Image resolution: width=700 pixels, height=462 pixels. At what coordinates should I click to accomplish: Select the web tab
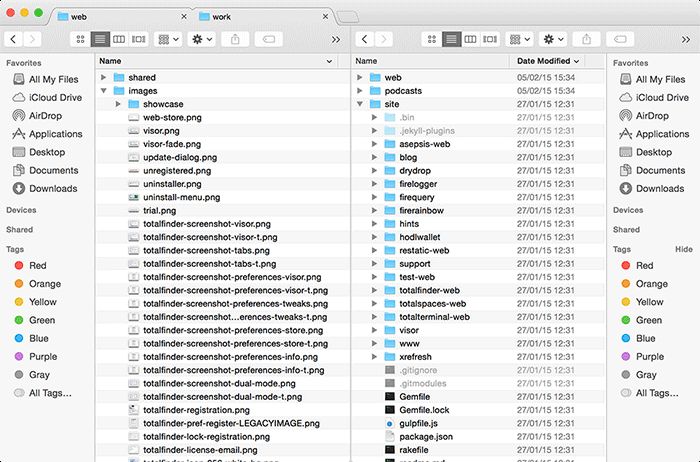point(122,17)
